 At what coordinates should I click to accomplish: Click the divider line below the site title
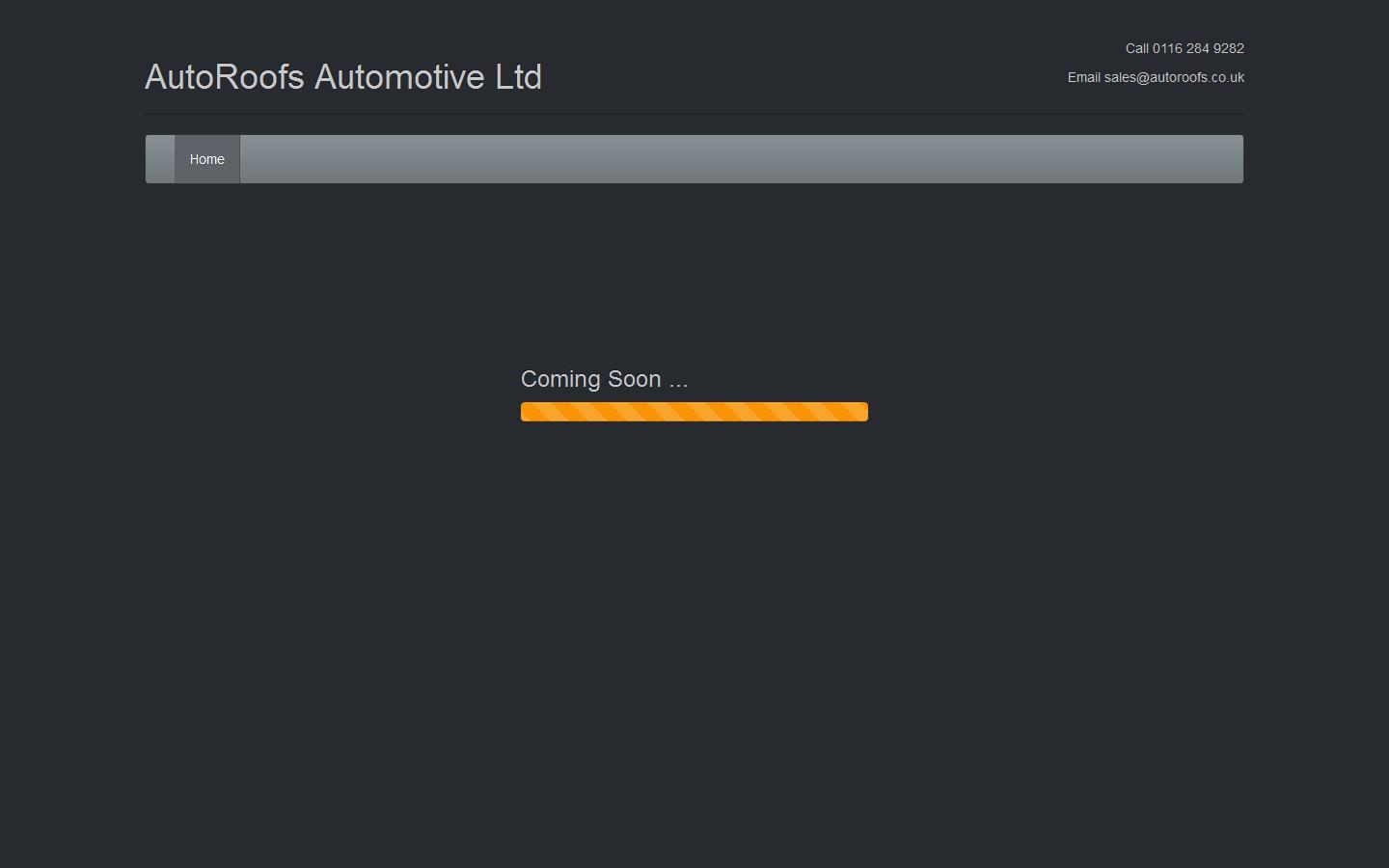tap(694, 116)
